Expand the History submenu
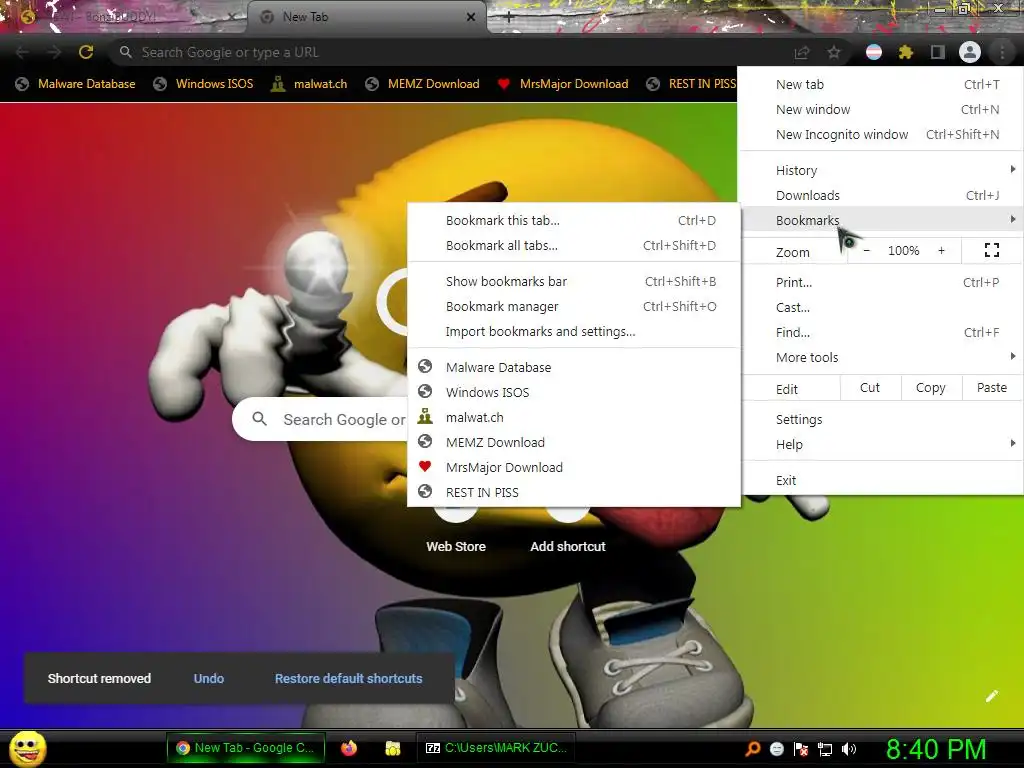This screenshot has height=768, width=1024. [882, 170]
